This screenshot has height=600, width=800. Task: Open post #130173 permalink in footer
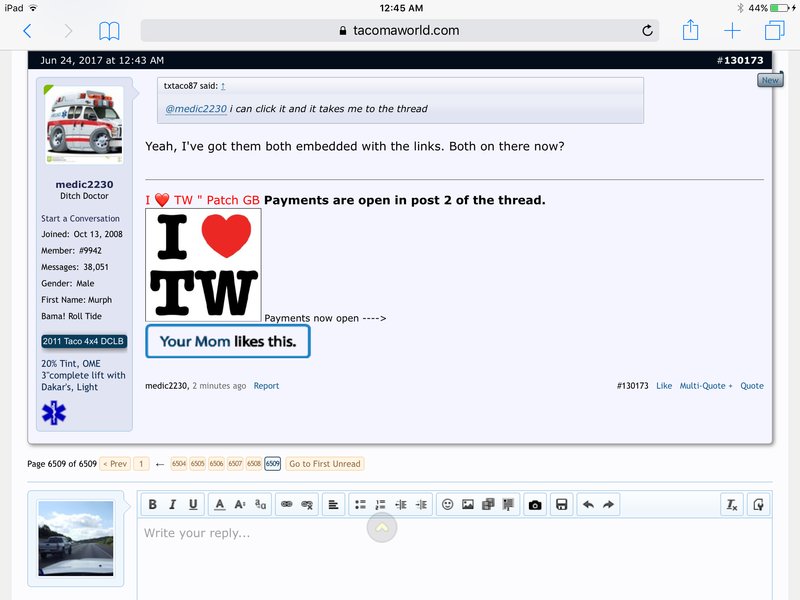pyautogui.click(x=633, y=386)
